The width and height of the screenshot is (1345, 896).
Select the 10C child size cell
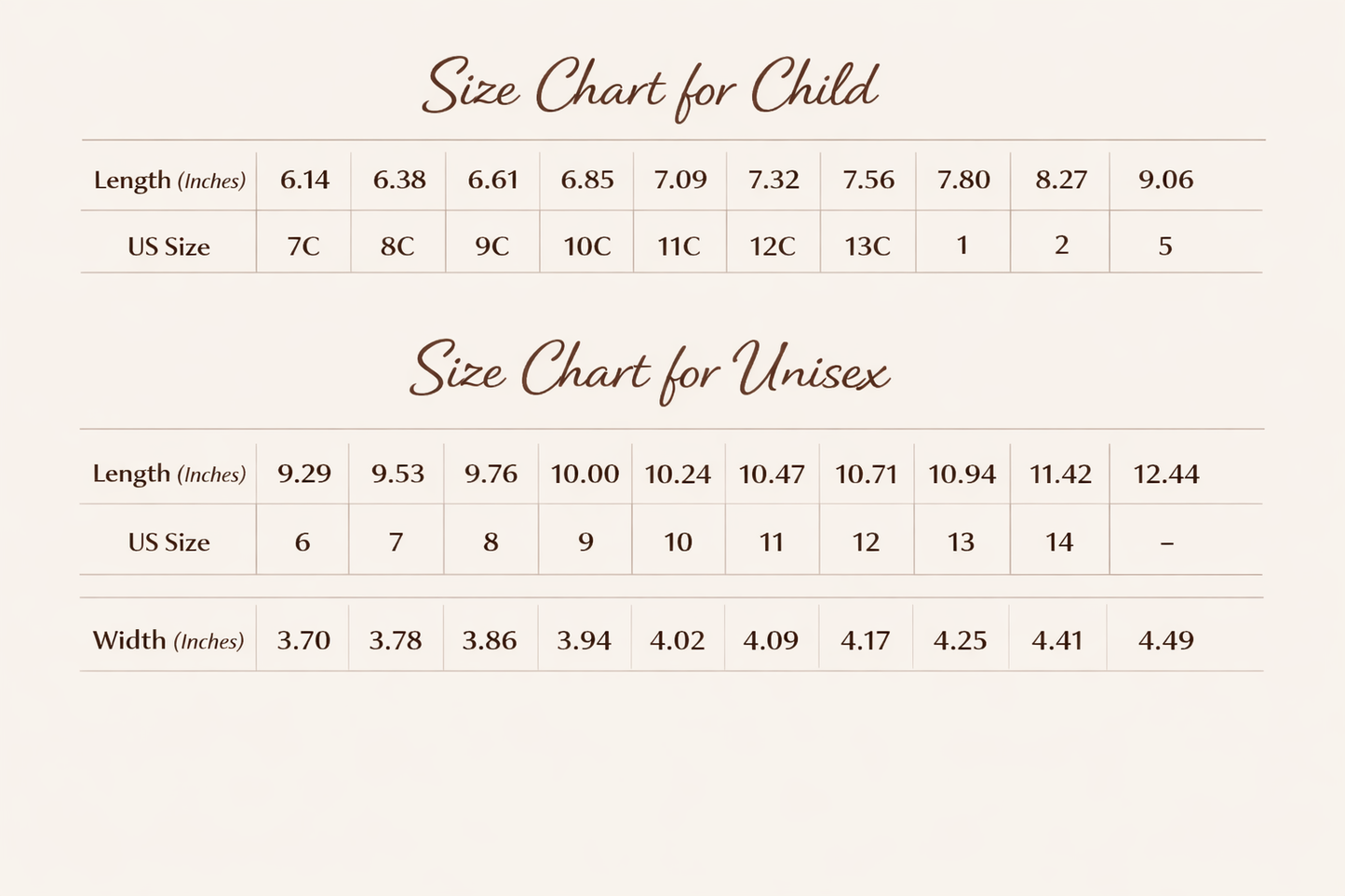pos(587,247)
